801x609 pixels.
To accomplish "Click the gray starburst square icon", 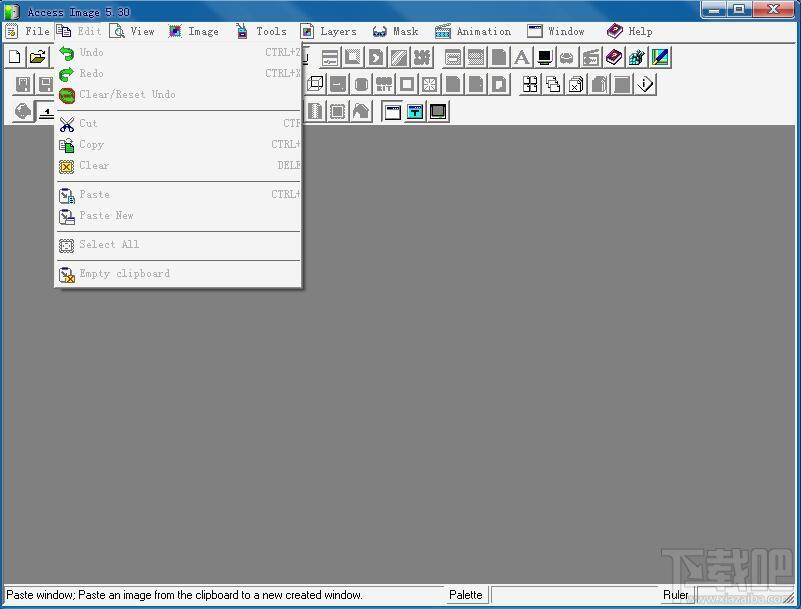I will [430, 84].
